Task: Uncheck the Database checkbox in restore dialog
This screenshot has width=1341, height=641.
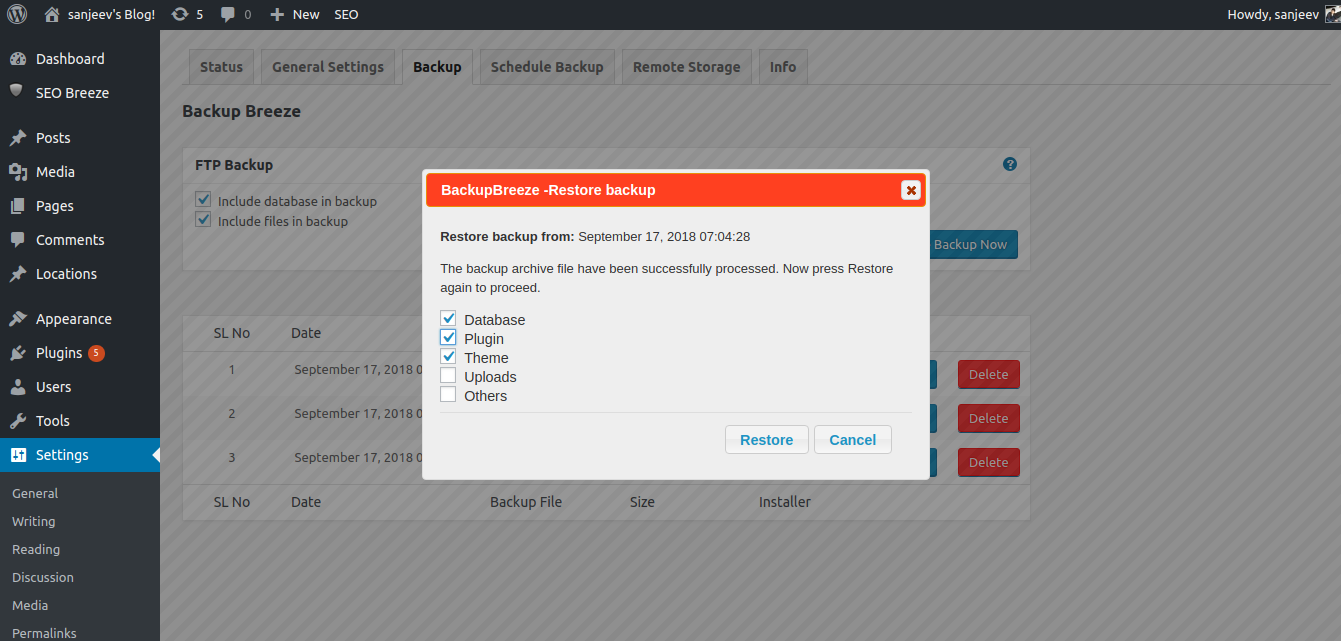Action: tap(448, 319)
